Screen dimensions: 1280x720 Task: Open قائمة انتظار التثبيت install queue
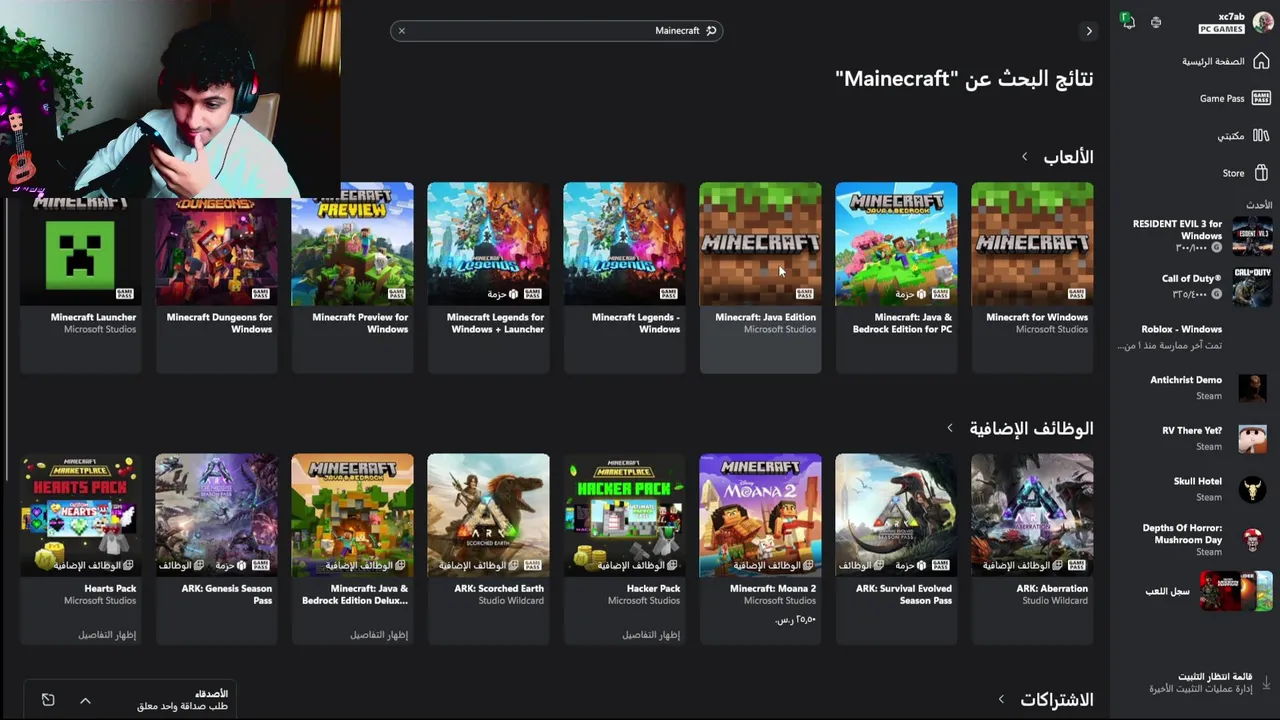[1207, 683]
